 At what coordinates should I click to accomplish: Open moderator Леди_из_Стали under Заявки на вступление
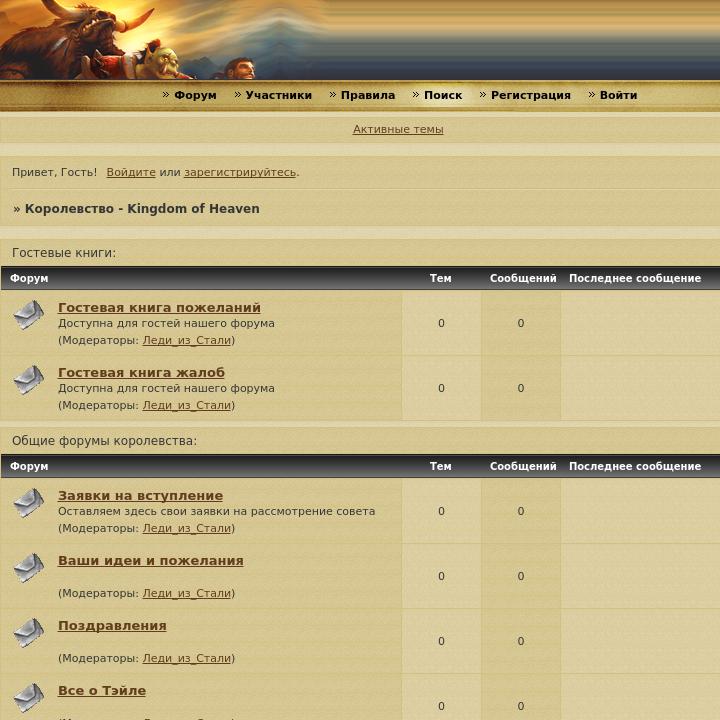click(187, 529)
